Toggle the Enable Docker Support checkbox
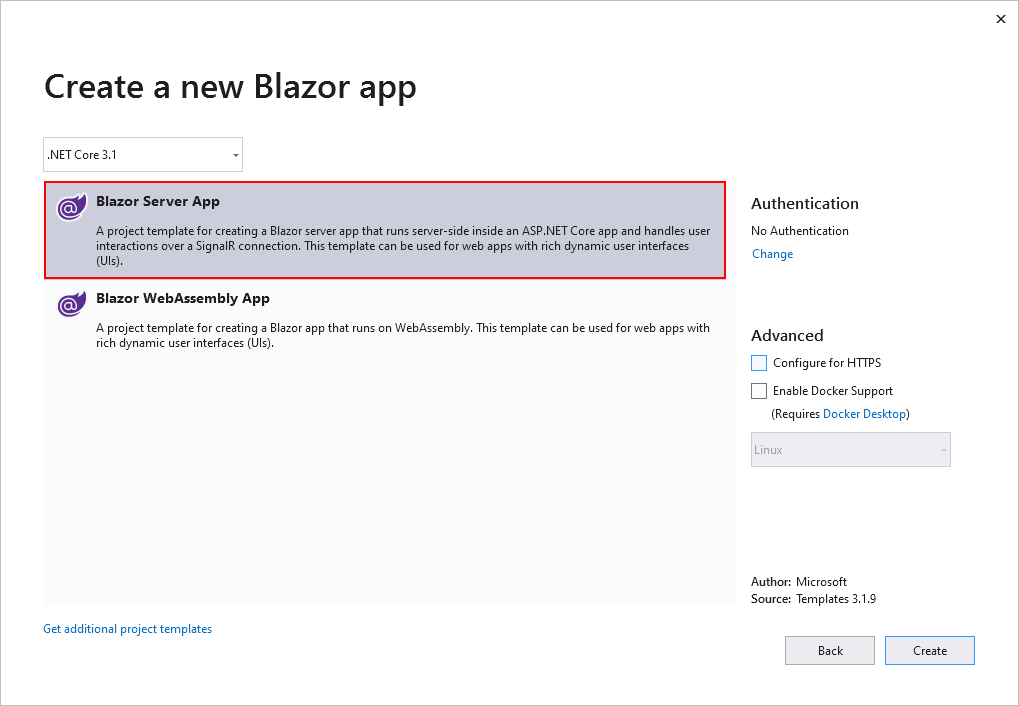The width and height of the screenshot is (1019, 706). coord(759,391)
